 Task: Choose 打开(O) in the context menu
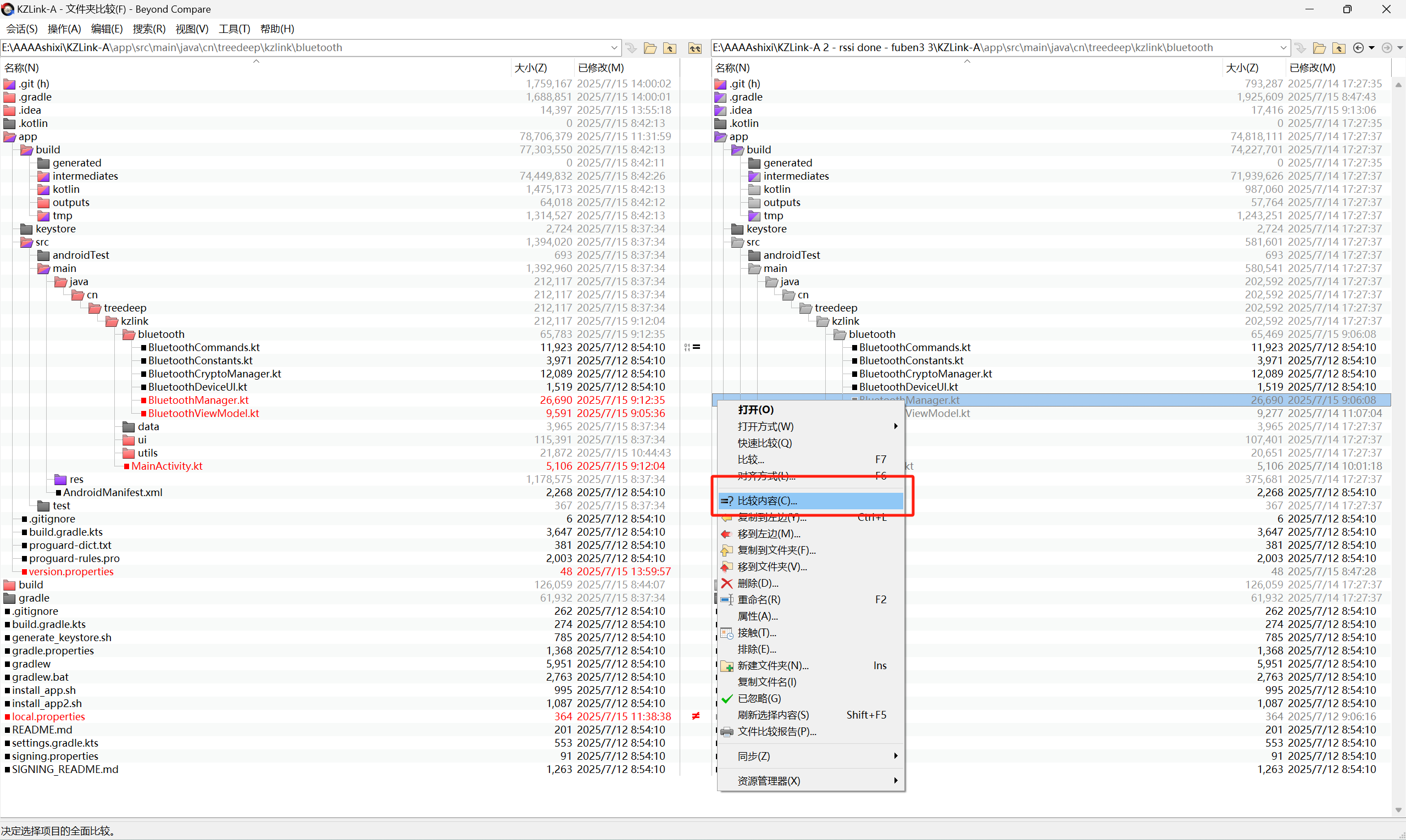pyautogui.click(x=810, y=409)
